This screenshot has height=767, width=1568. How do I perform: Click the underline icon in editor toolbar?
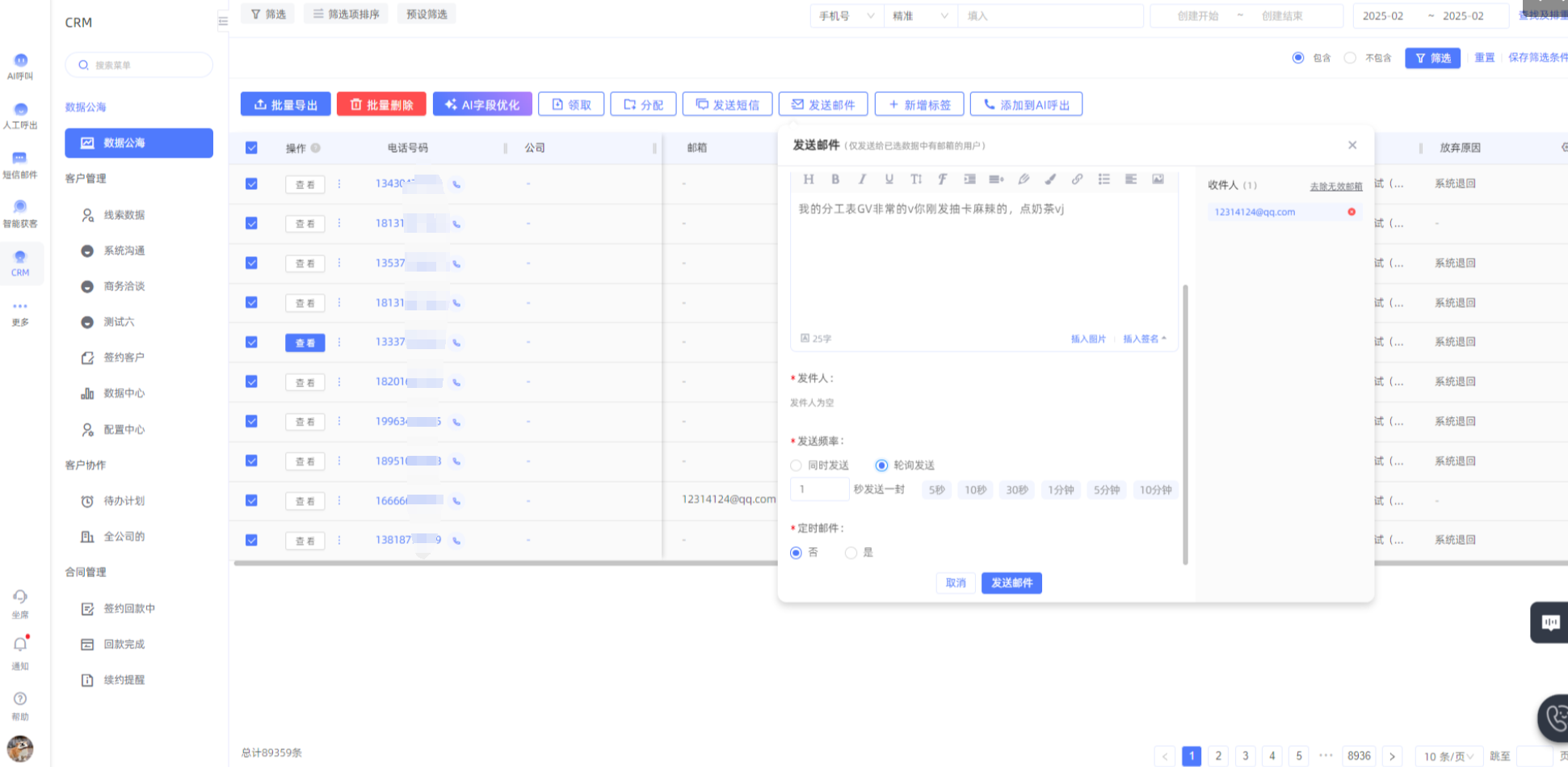(x=889, y=179)
